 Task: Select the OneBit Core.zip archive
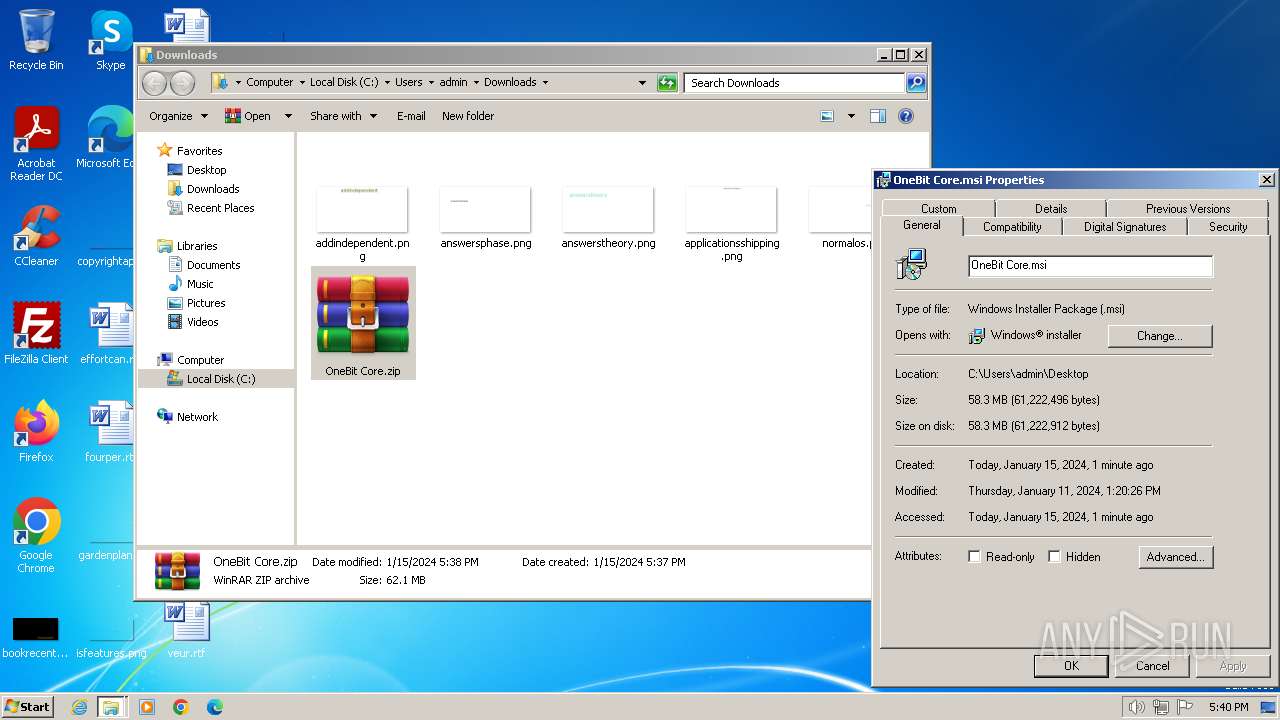363,323
